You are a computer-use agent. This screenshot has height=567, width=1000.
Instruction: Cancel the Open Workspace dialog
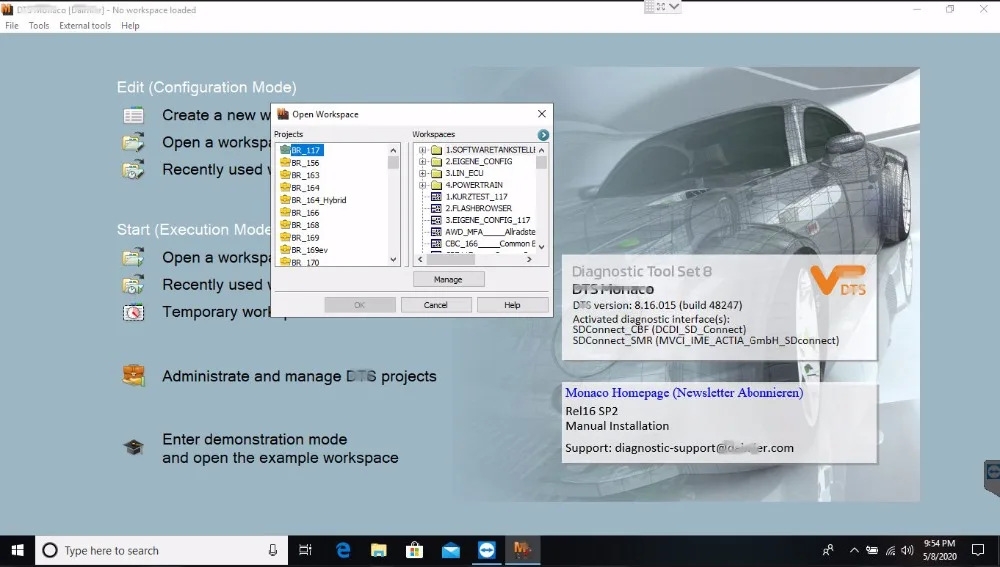[436, 305]
